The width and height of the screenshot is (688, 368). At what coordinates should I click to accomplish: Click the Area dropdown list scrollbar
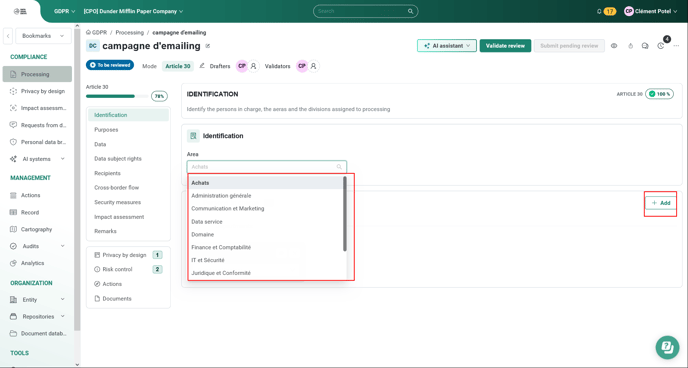pos(345,214)
